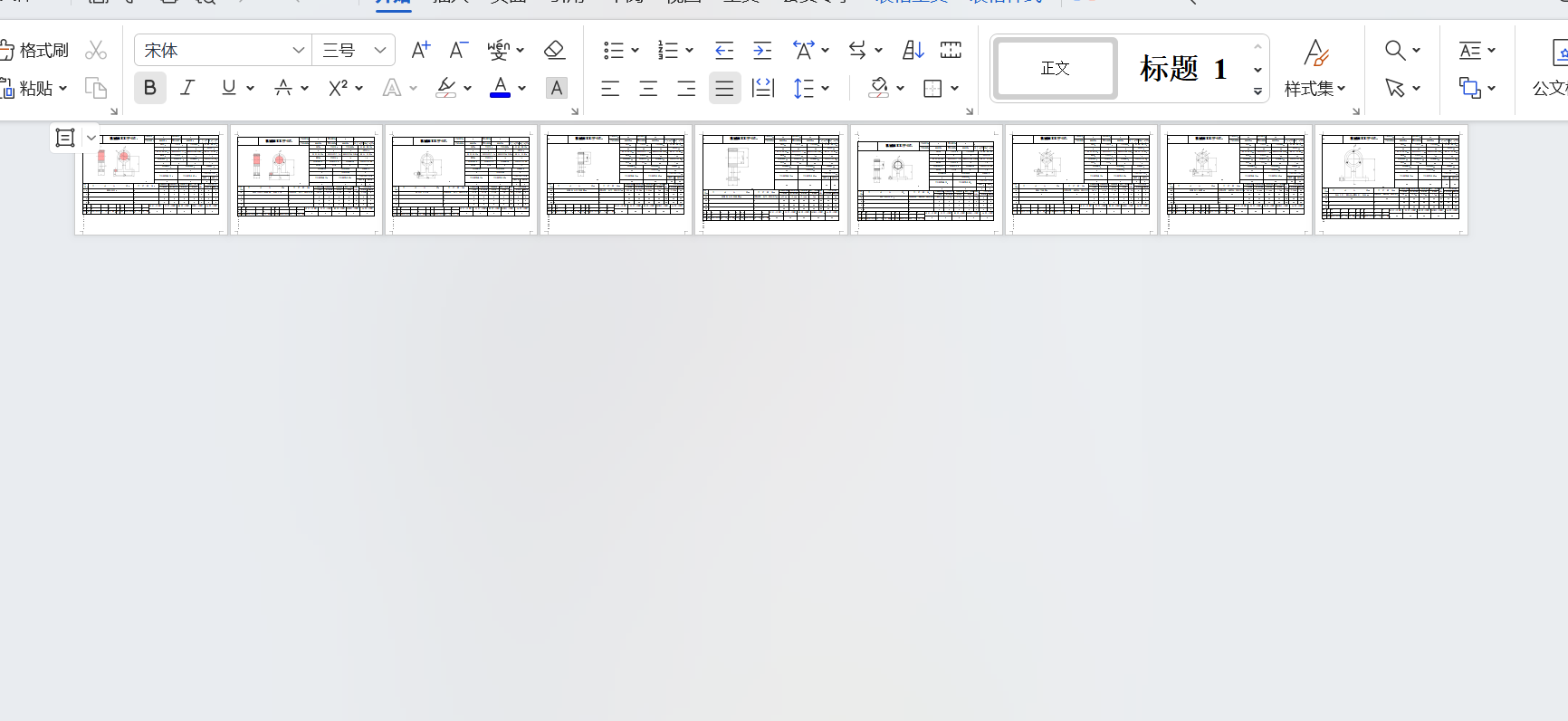Click the table select handle icon

pyautogui.click(x=65, y=138)
